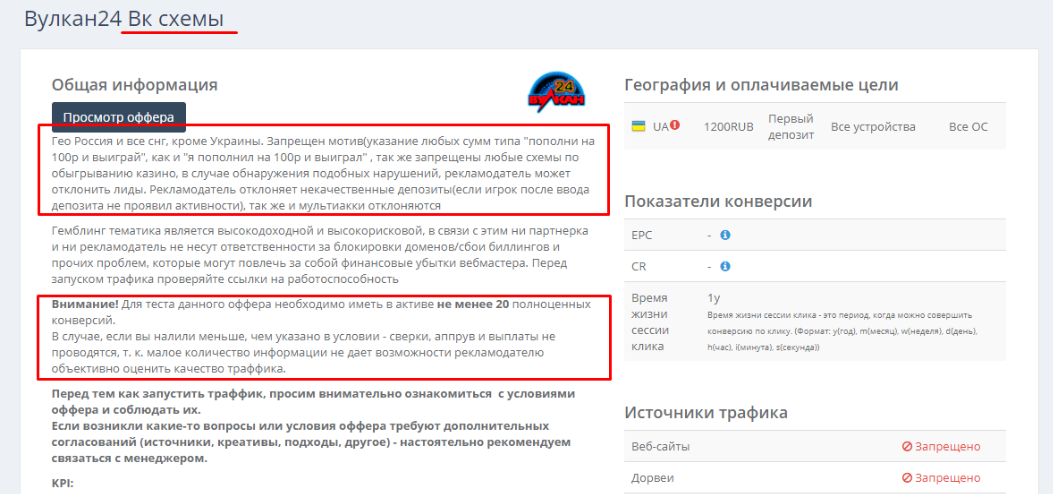Click the Вулкан 24 logo image
This screenshot has height=494, width=1053.
point(557,90)
